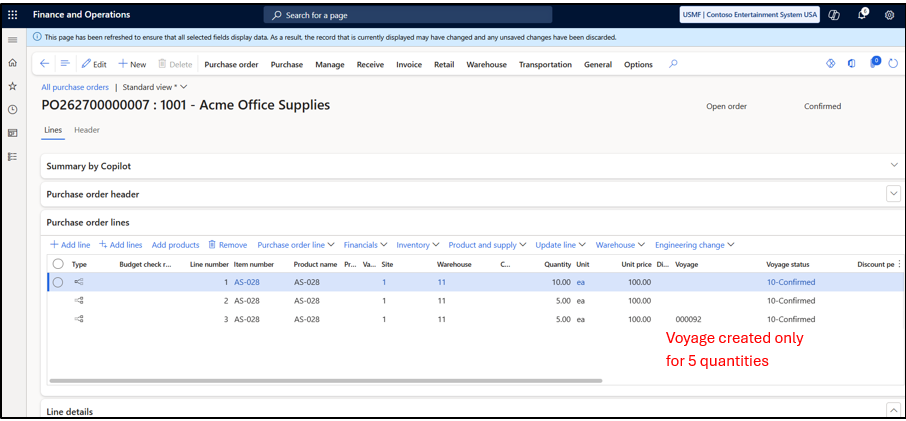The width and height of the screenshot is (906, 421).
Task: Open Recent clock icon in sidebar
Action: [x=12, y=109]
